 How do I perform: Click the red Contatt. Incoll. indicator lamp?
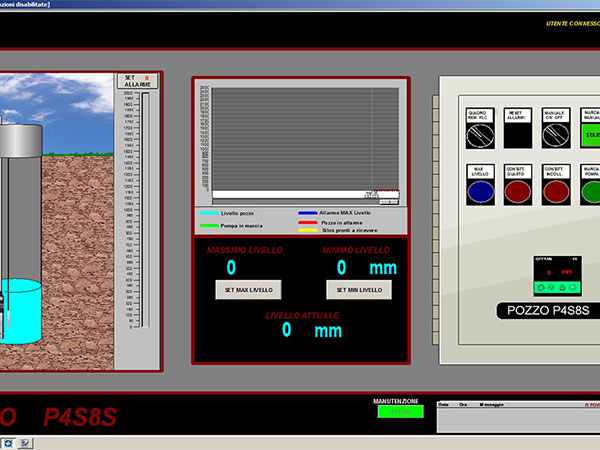pyautogui.click(x=555, y=189)
